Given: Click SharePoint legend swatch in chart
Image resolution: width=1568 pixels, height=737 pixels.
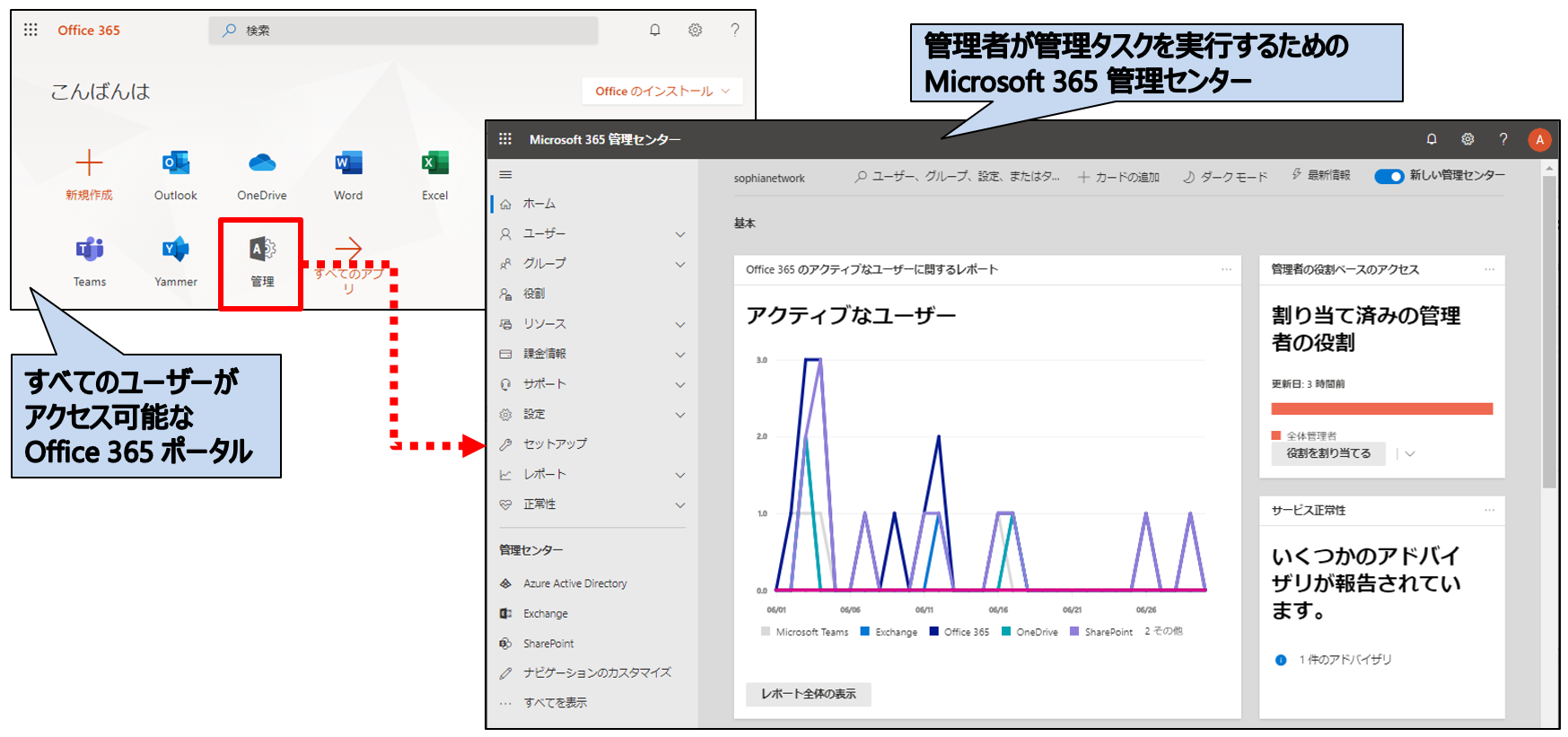Looking at the screenshot, I should point(1074,631).
